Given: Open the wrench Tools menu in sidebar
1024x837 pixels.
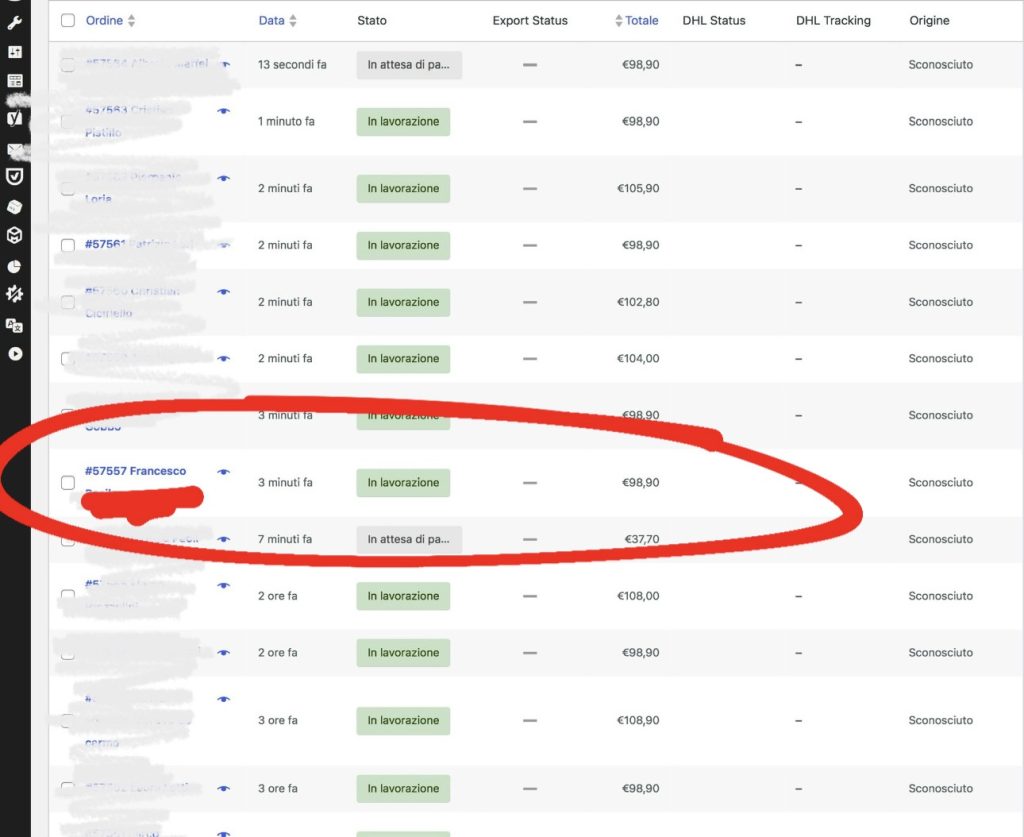Looking at the screenshot, I should point(14,22).
